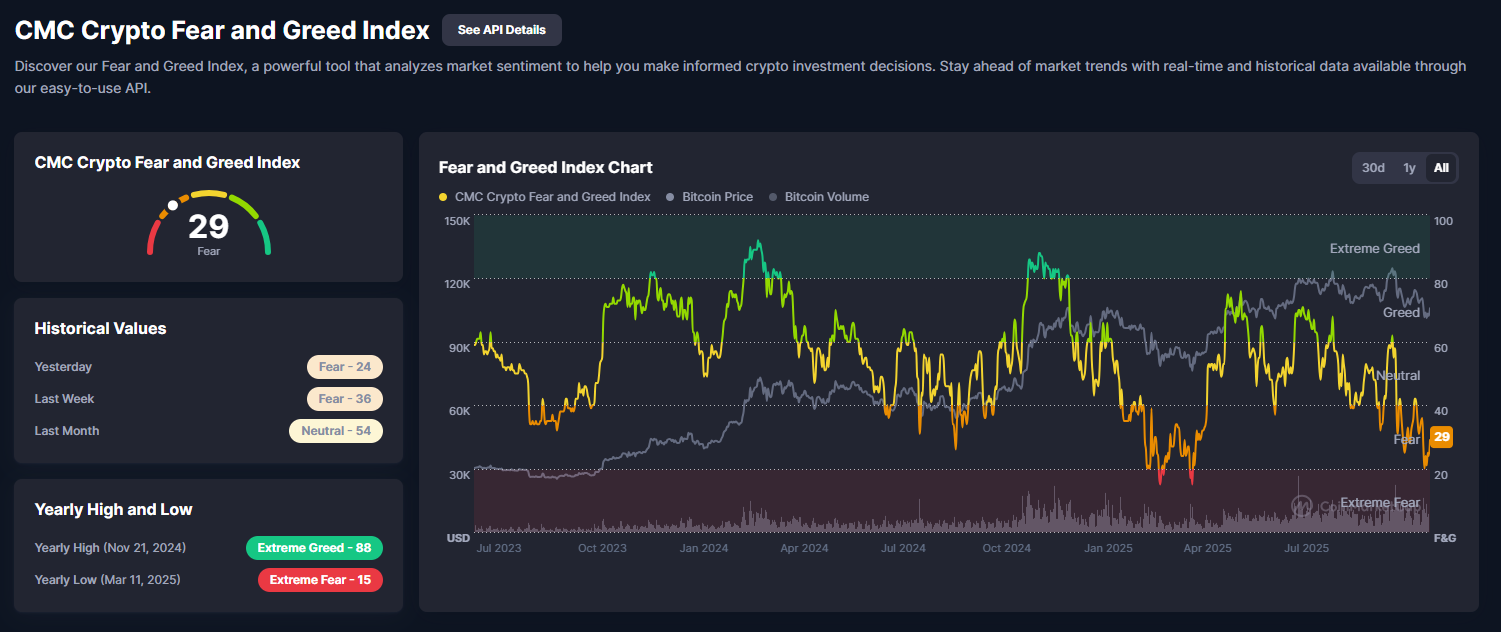The image size is (1501, 632).
Task: Click the Jan 2025 x-axis label
Action: tap(1107, 548)
